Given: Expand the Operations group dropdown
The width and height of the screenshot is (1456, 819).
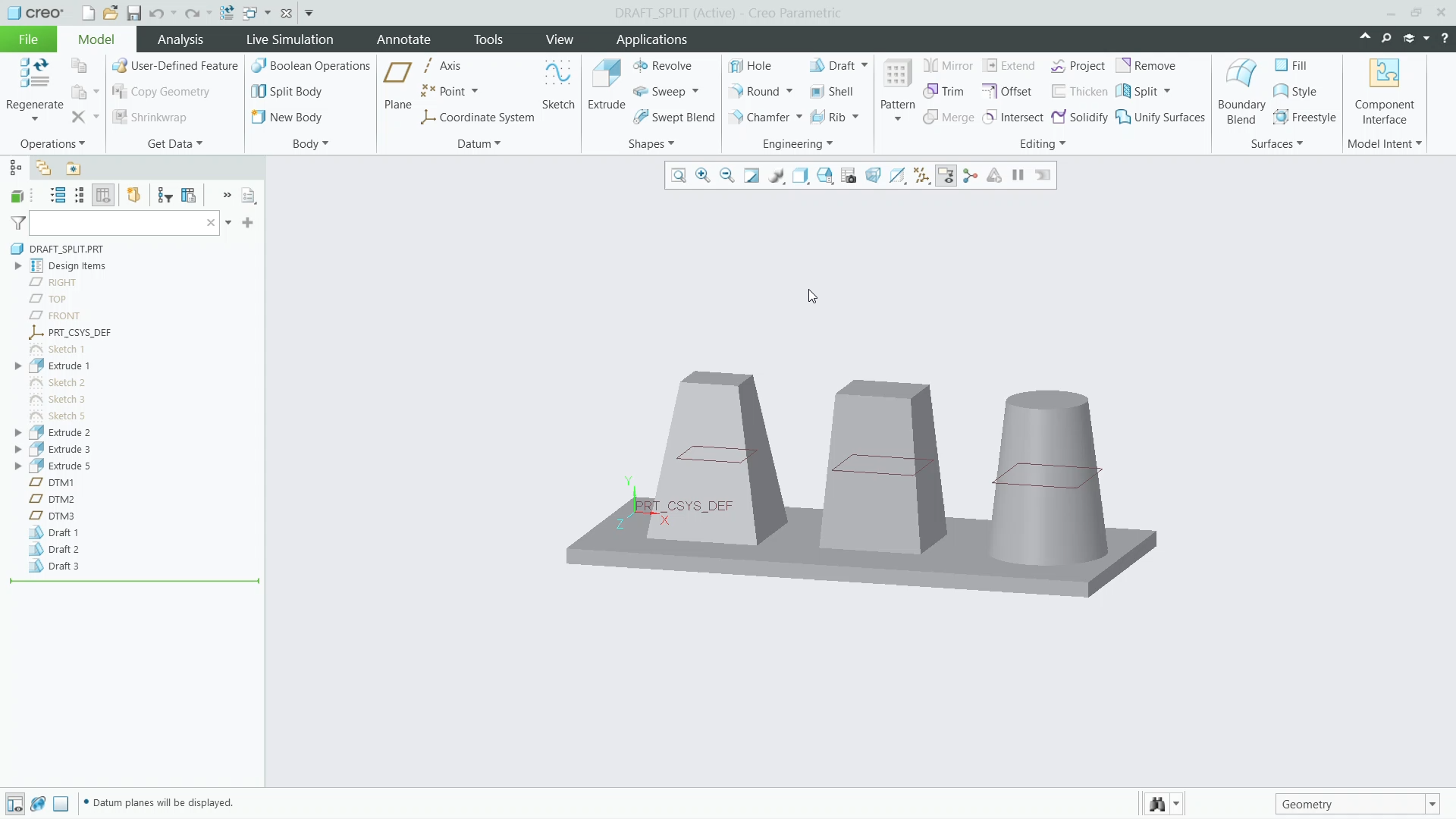Looking at the screenshot, I should (52, 144).
